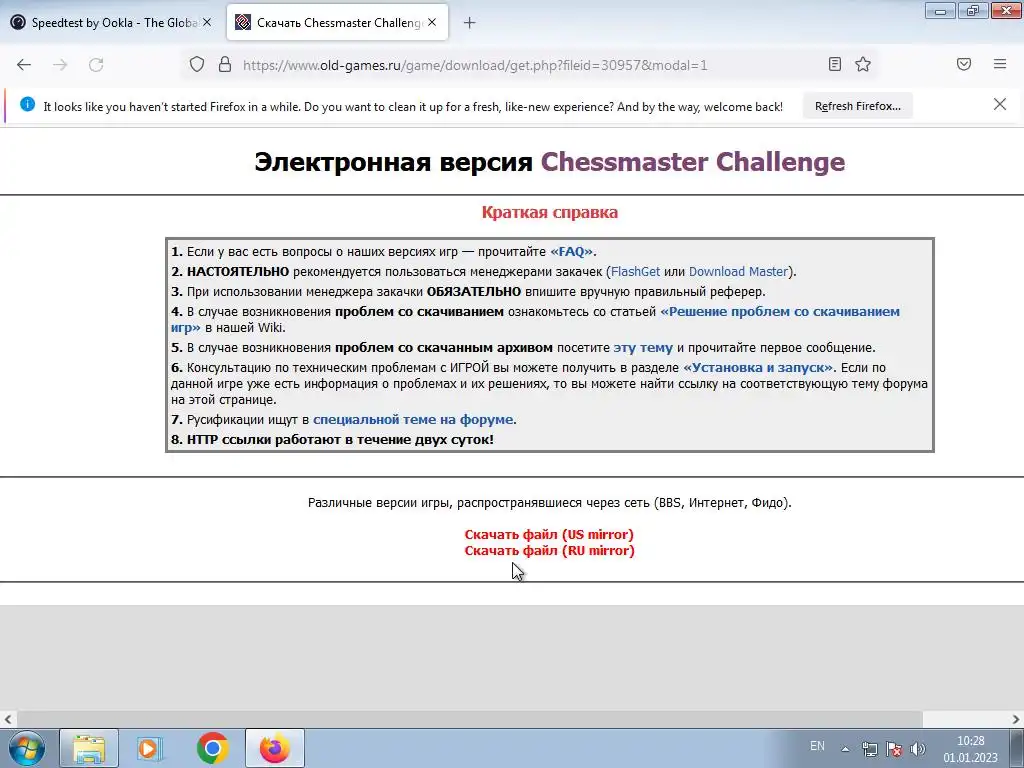Click the description 'Различные версии игры' text
The height and width of the screenshot is (768, 1024).
pos(550,503)
